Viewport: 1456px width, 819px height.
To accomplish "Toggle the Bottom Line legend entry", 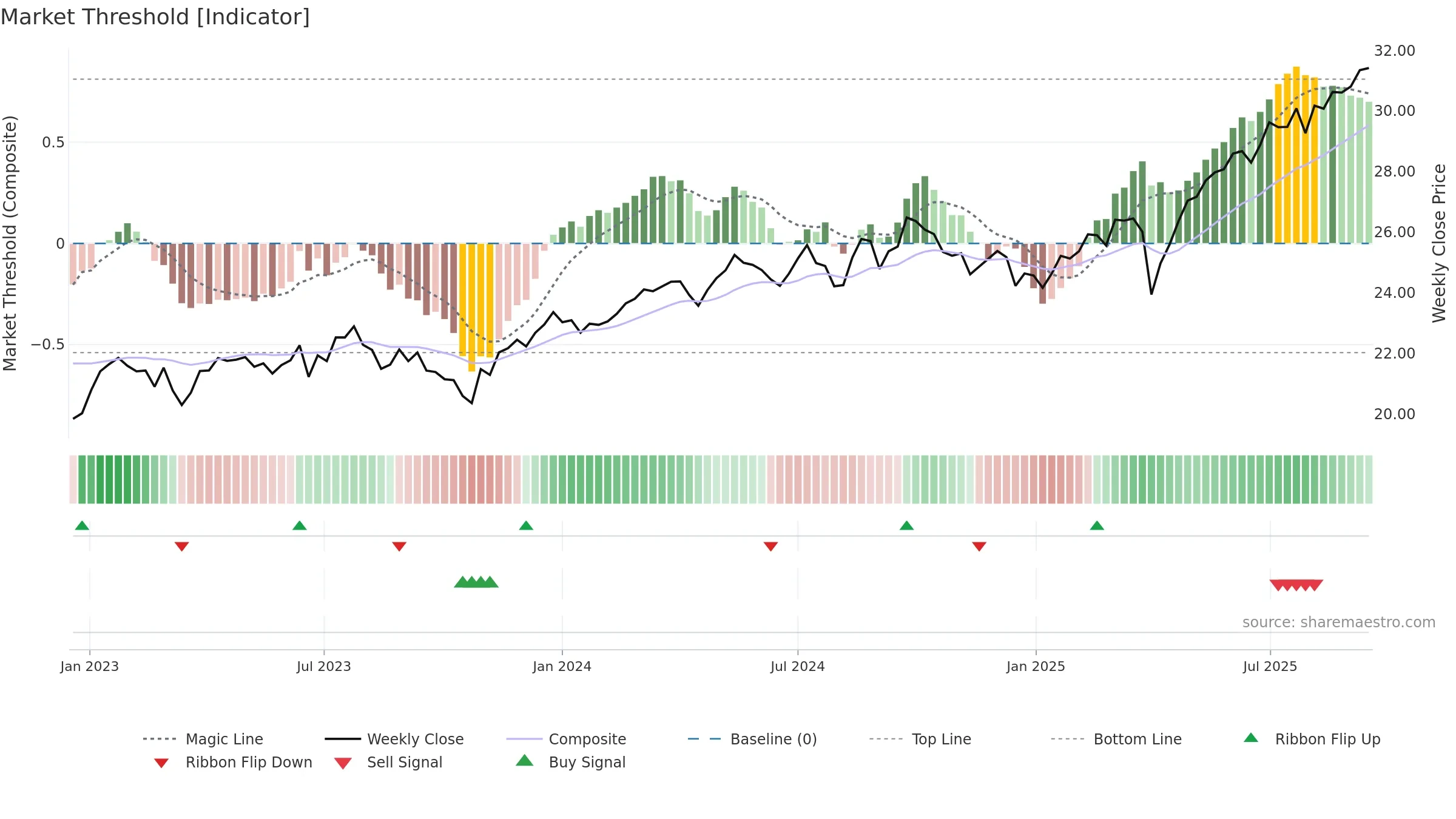I will 1116,739.
